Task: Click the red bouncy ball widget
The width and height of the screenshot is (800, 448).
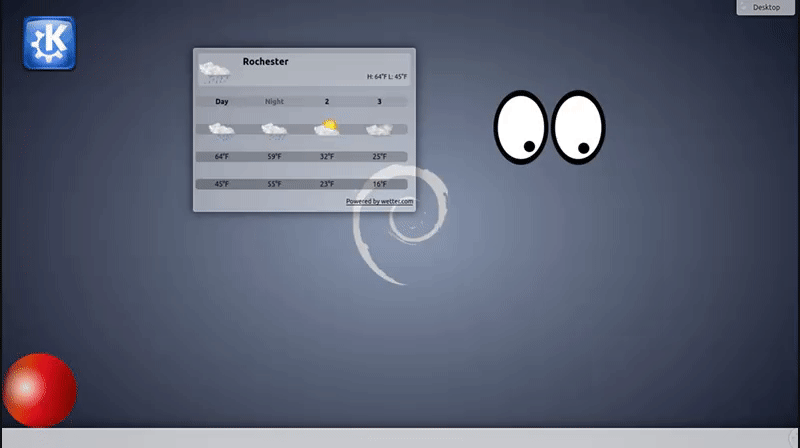Action: (40, 390)
